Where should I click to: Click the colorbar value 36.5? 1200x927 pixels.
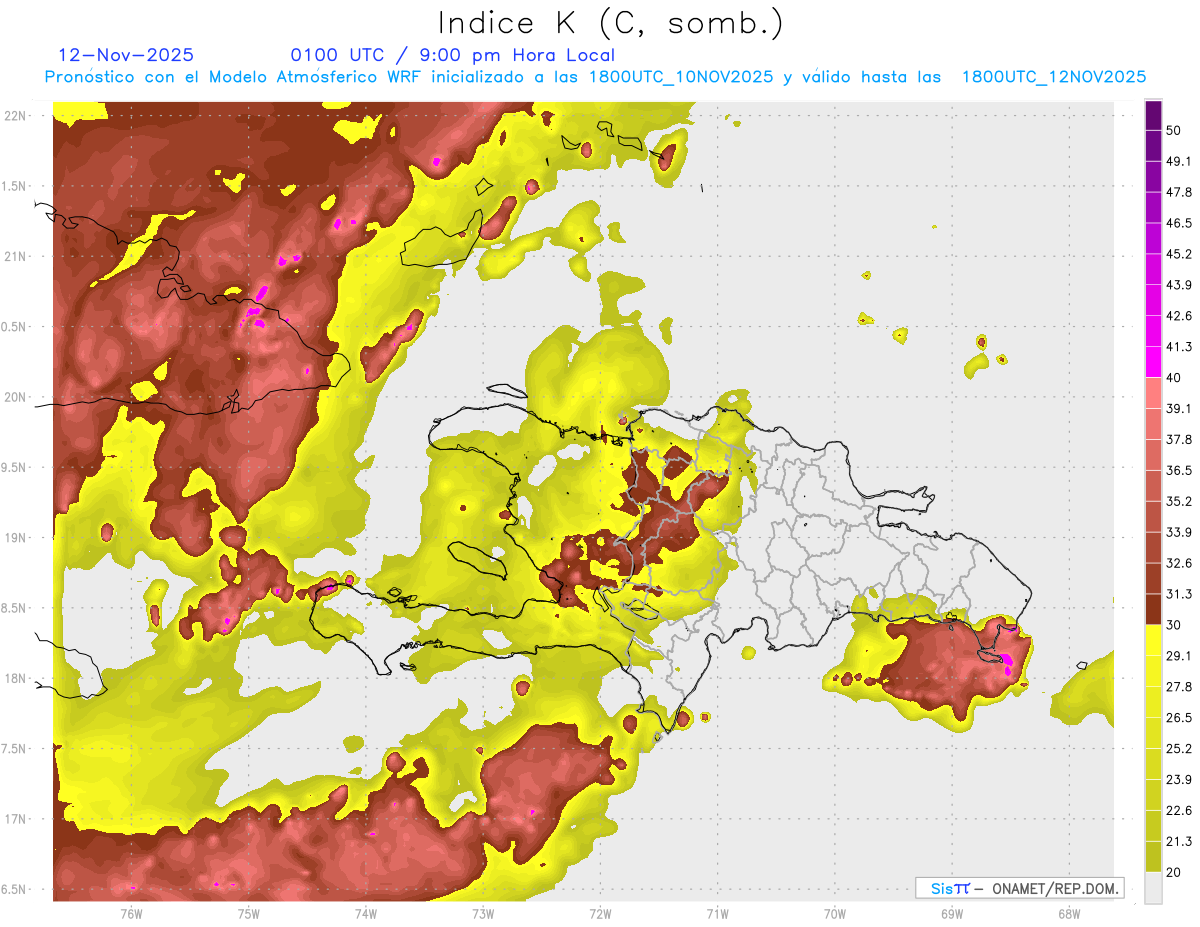coord(1179,470)
